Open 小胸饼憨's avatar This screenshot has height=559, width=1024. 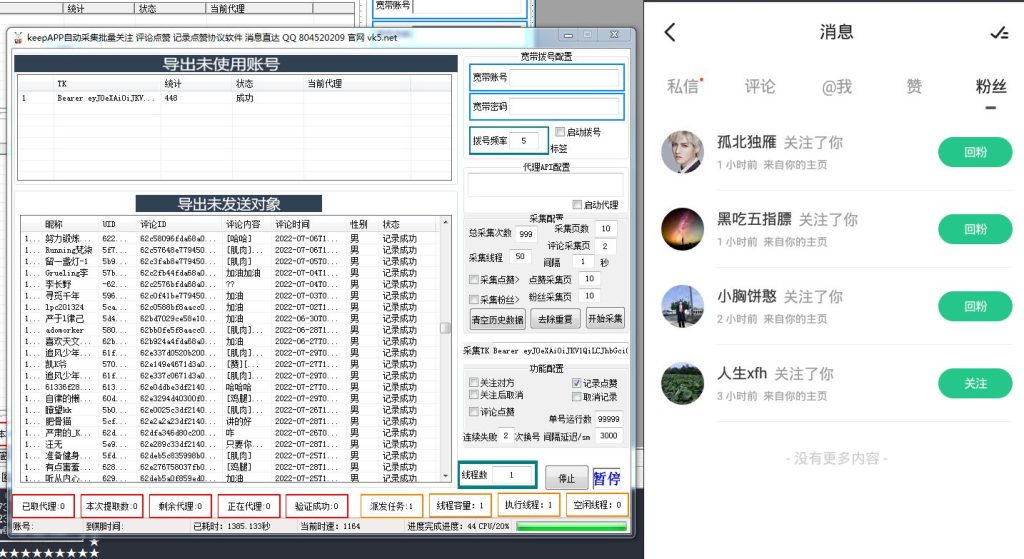click(x=682, y=306)
